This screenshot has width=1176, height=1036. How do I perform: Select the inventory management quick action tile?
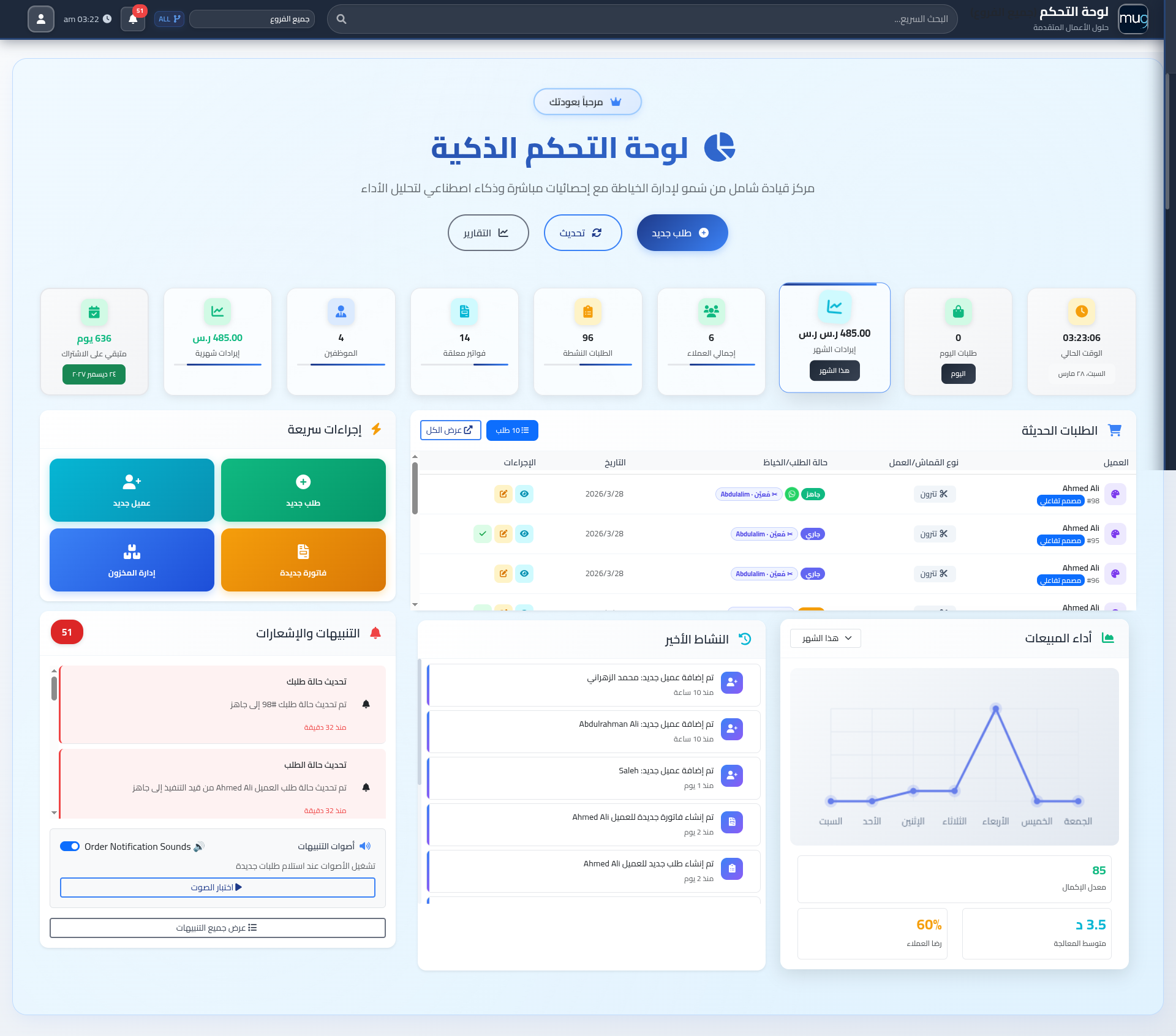pos(132,560)
